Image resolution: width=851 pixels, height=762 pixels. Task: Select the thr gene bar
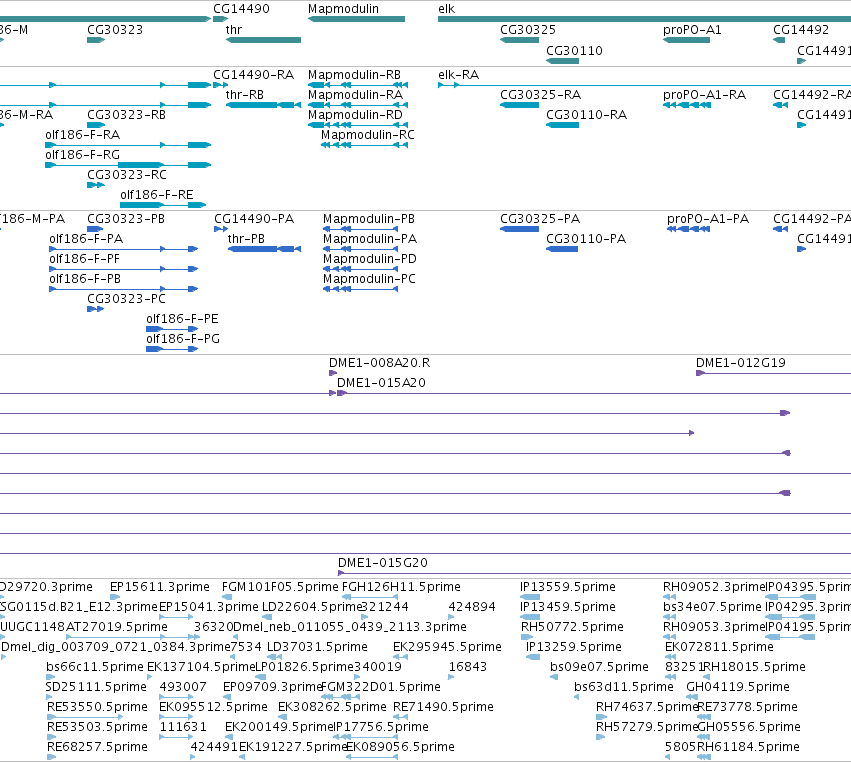click(263, 40)
